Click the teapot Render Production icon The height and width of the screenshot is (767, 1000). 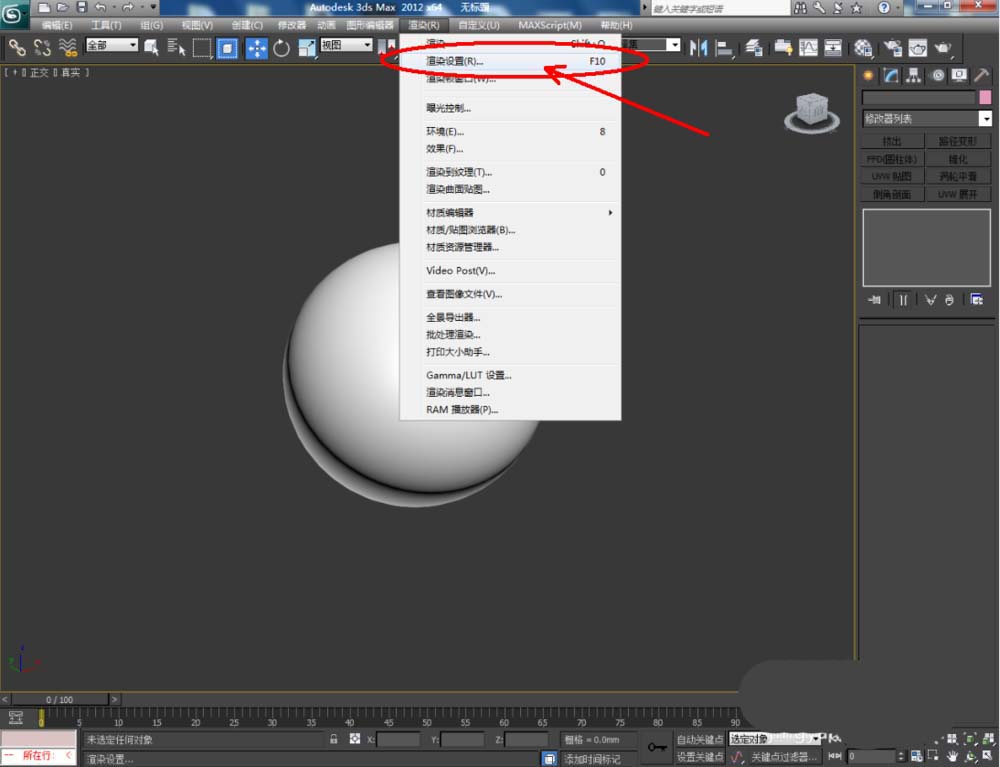[x=943, y=47]
